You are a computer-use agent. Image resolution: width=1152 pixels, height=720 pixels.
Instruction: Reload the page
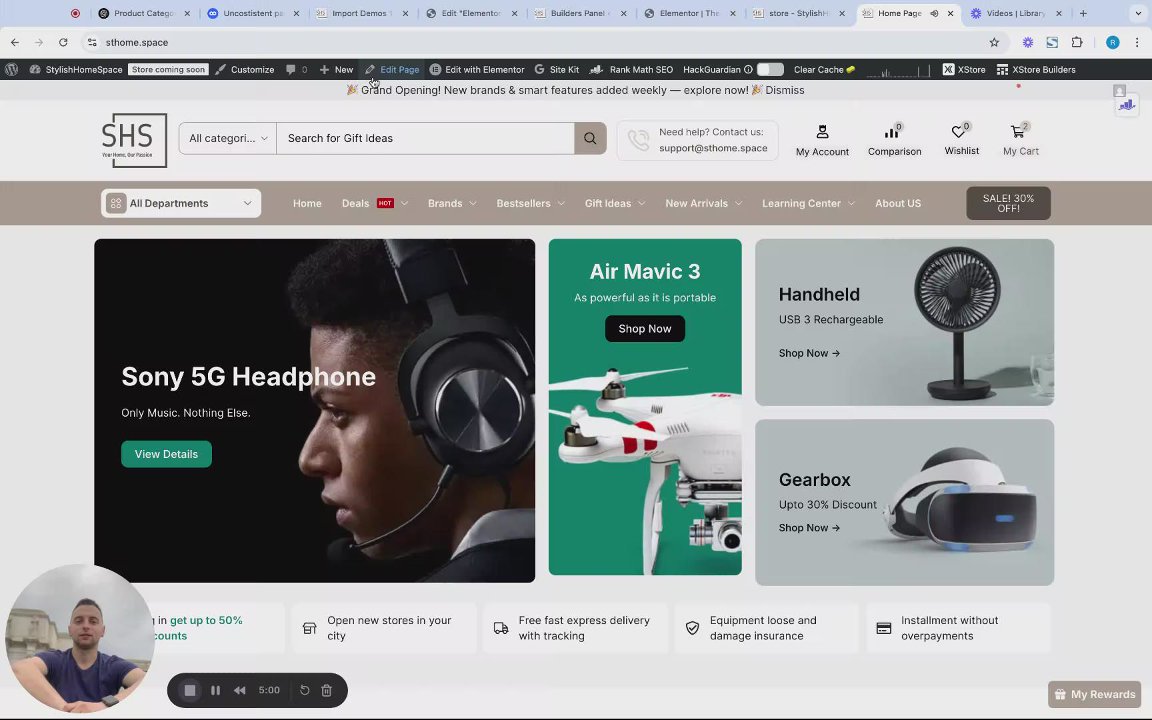click(x=63, y=43)
